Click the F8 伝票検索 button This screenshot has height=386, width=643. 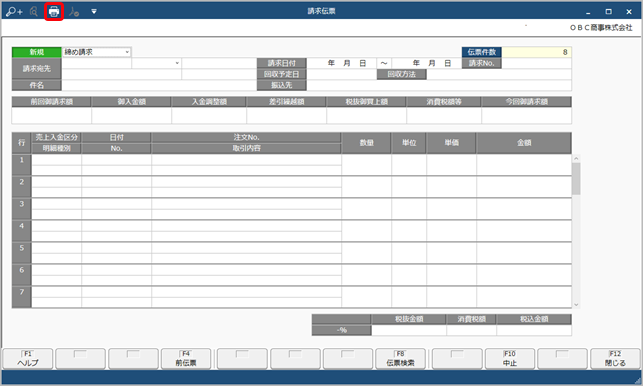click(x=400, y=359)
